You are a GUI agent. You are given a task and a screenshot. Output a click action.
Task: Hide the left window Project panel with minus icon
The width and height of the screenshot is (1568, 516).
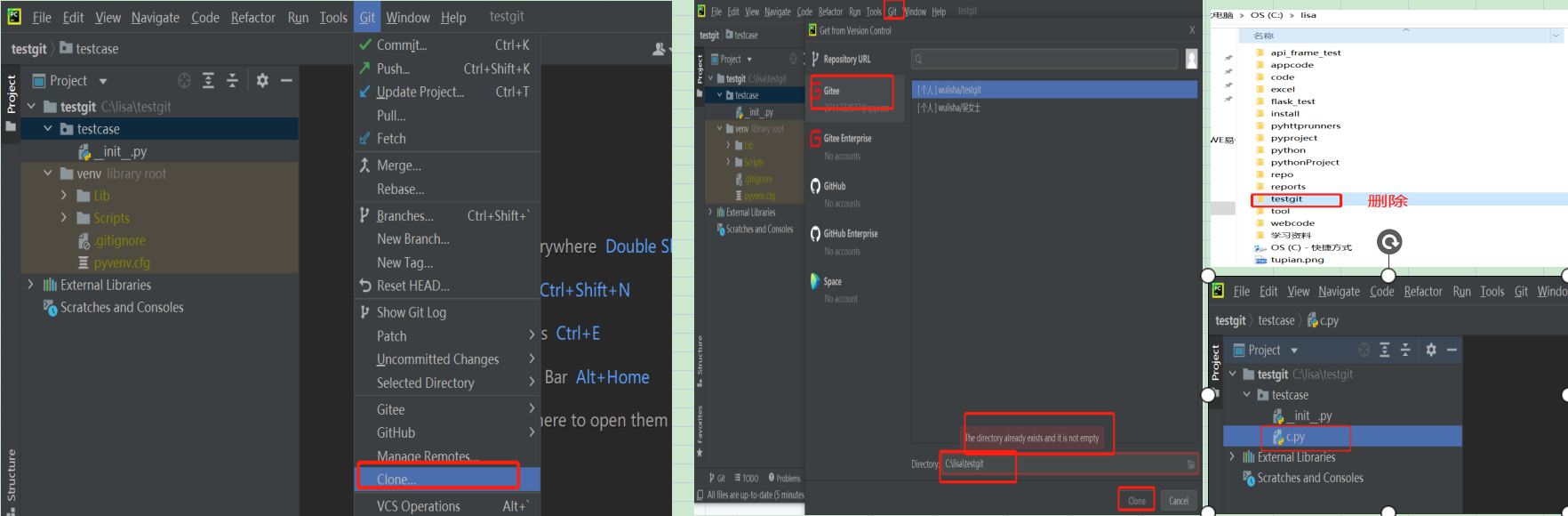(x=286, y=81)
